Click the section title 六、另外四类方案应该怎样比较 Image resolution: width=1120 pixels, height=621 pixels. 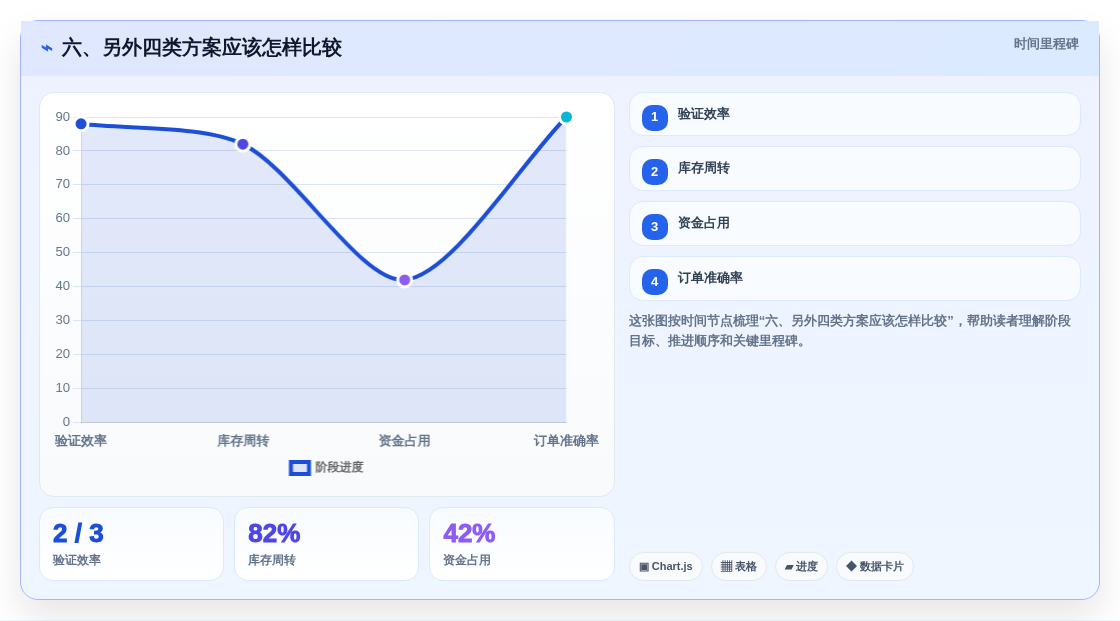point(201,48)
